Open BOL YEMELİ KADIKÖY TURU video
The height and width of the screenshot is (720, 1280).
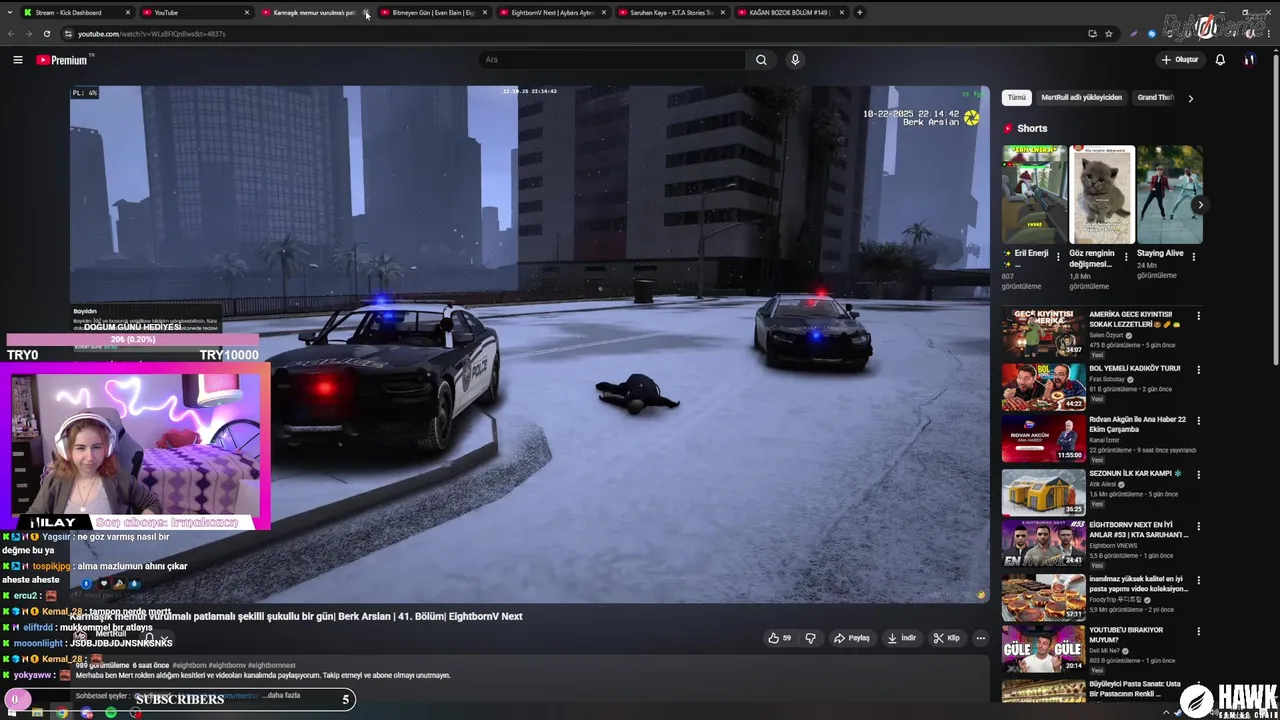(x=1043, y=387)
